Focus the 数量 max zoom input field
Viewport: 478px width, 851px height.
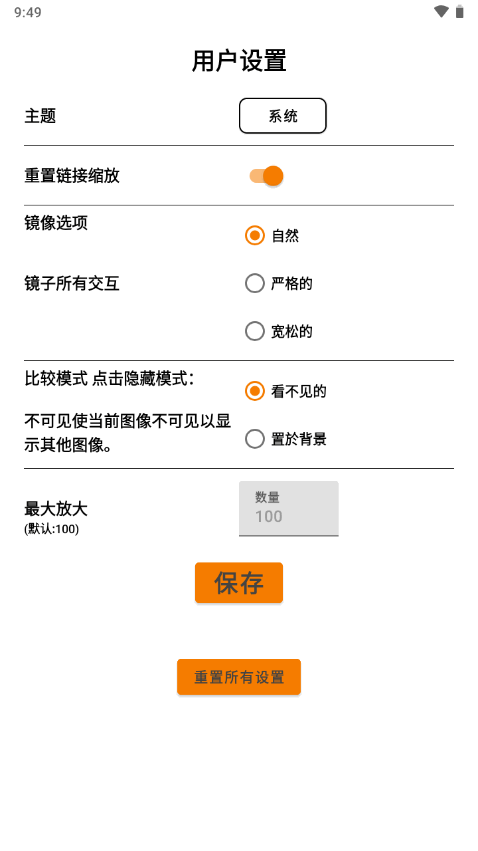tap(289, 509)
